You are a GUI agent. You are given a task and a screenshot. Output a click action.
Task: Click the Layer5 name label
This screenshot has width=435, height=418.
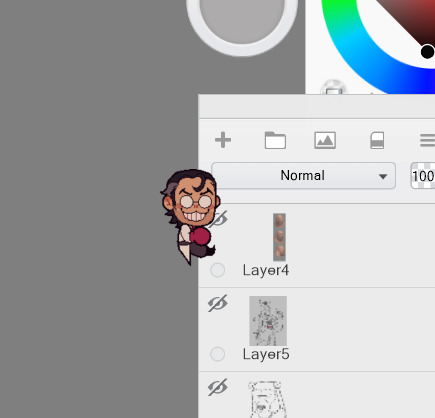[266, 354]
